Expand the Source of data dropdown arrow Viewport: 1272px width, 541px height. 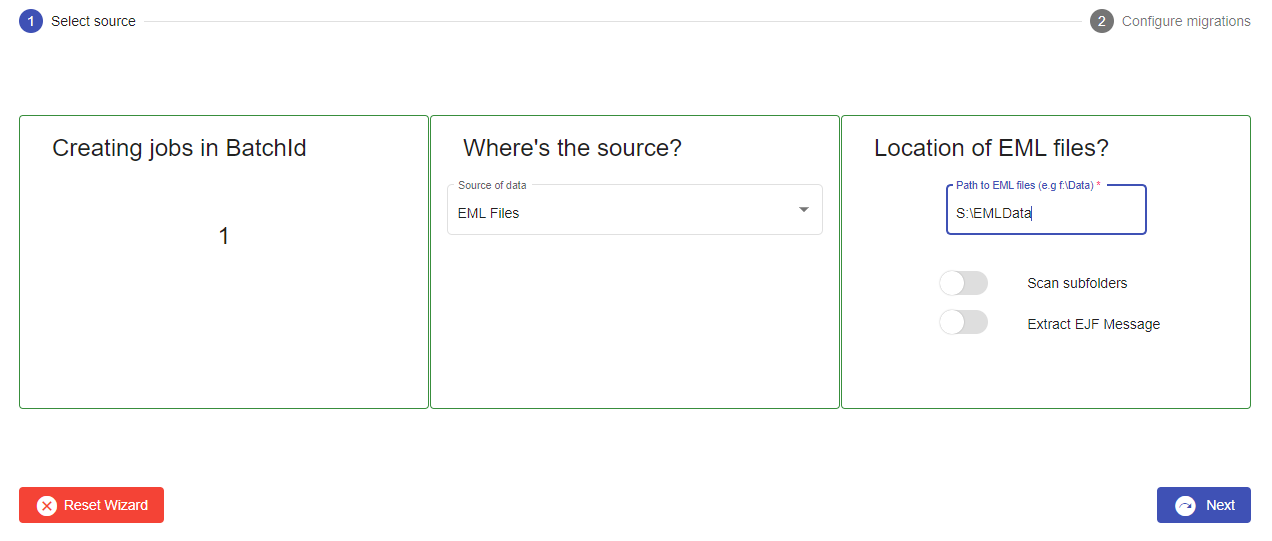(x=803, y=210)
